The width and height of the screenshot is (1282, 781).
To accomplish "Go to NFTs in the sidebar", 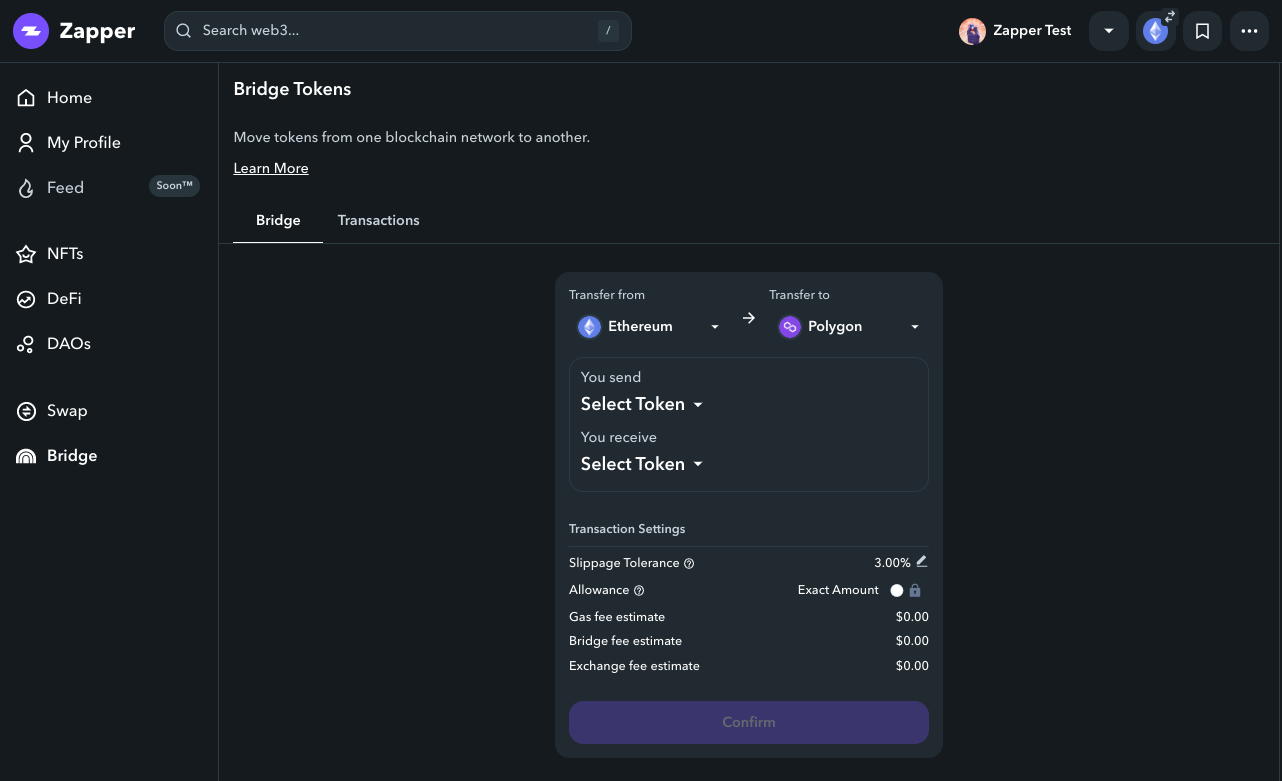I will [65, 254].
